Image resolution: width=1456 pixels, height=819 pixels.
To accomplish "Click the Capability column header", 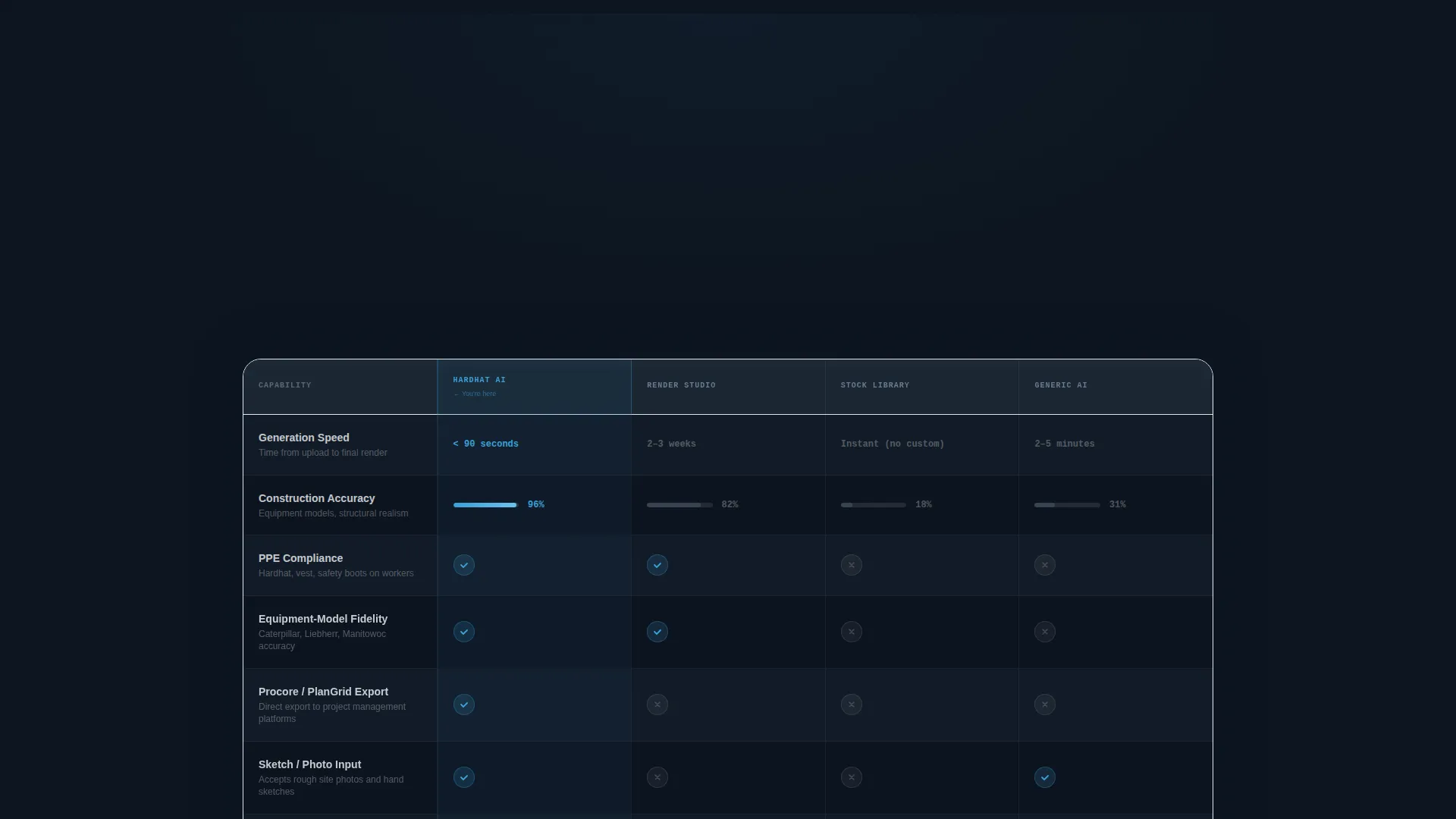I will (340, 387).
